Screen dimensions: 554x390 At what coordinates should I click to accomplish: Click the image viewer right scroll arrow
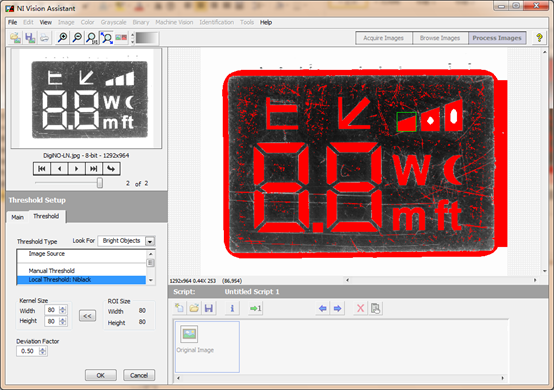535,280
